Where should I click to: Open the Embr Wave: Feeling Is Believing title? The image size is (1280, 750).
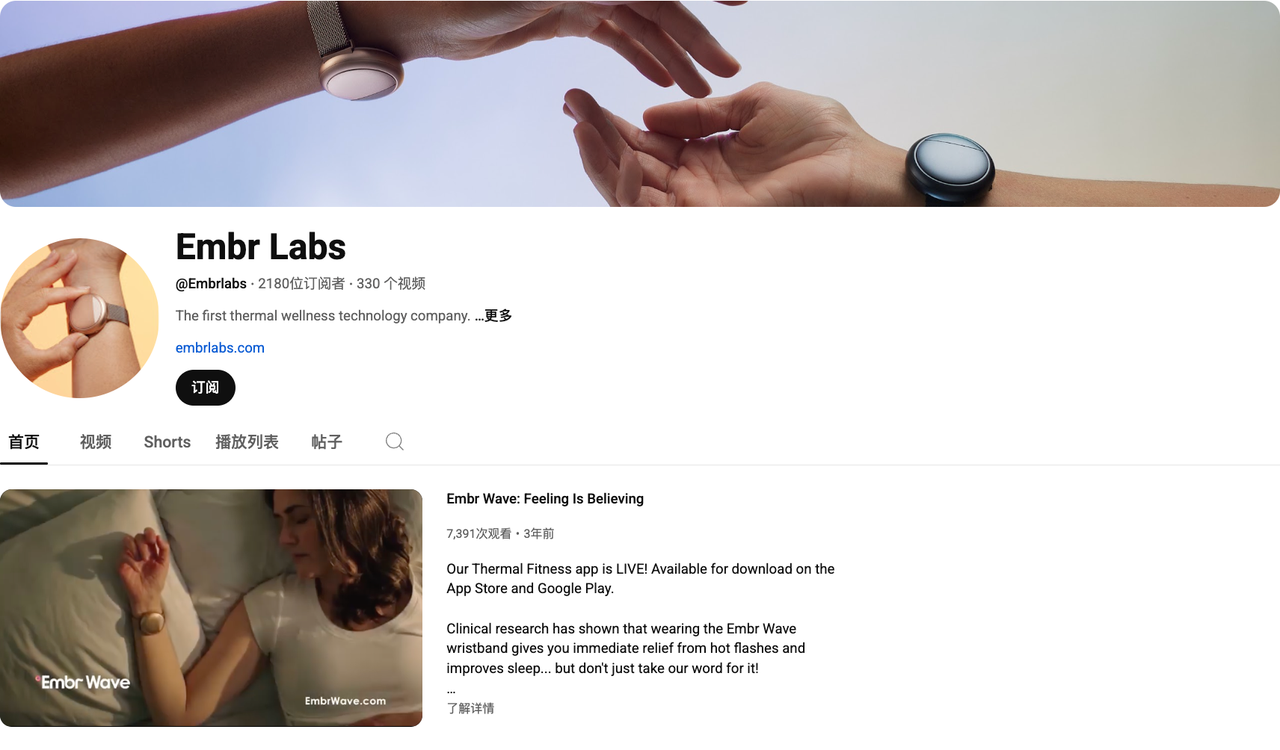(x=545, y=499)
